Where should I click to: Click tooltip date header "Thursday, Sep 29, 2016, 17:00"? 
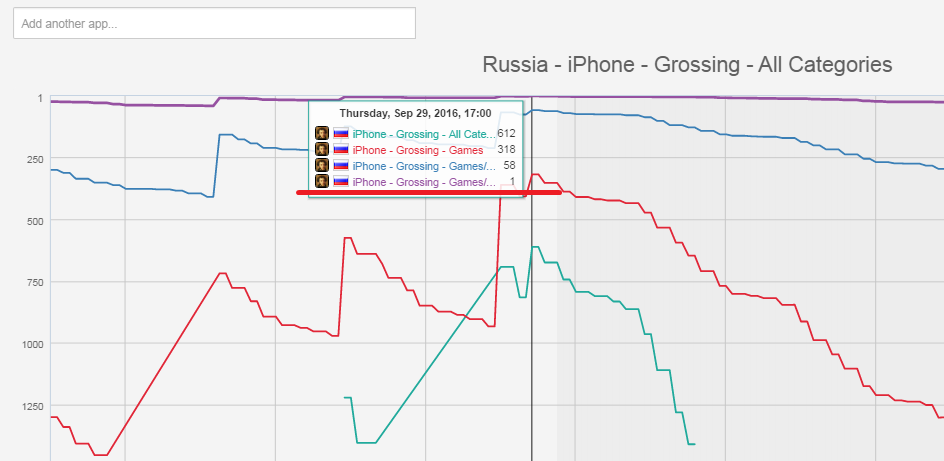(x=415, y=113)
